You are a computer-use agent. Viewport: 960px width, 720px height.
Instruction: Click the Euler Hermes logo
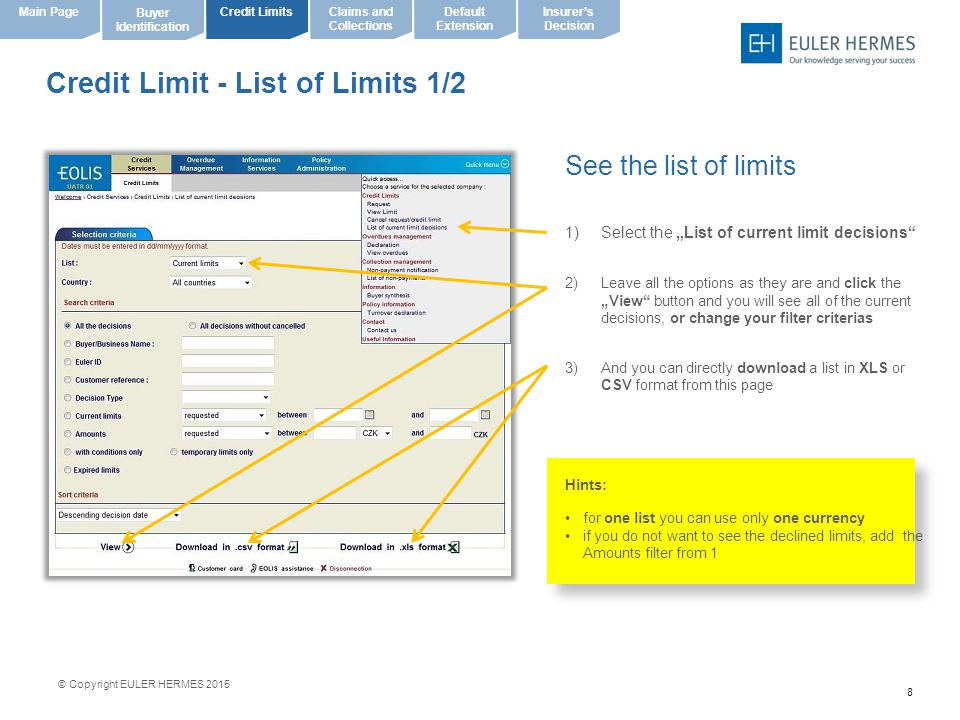pyautogui.click(x=828, y=43)
